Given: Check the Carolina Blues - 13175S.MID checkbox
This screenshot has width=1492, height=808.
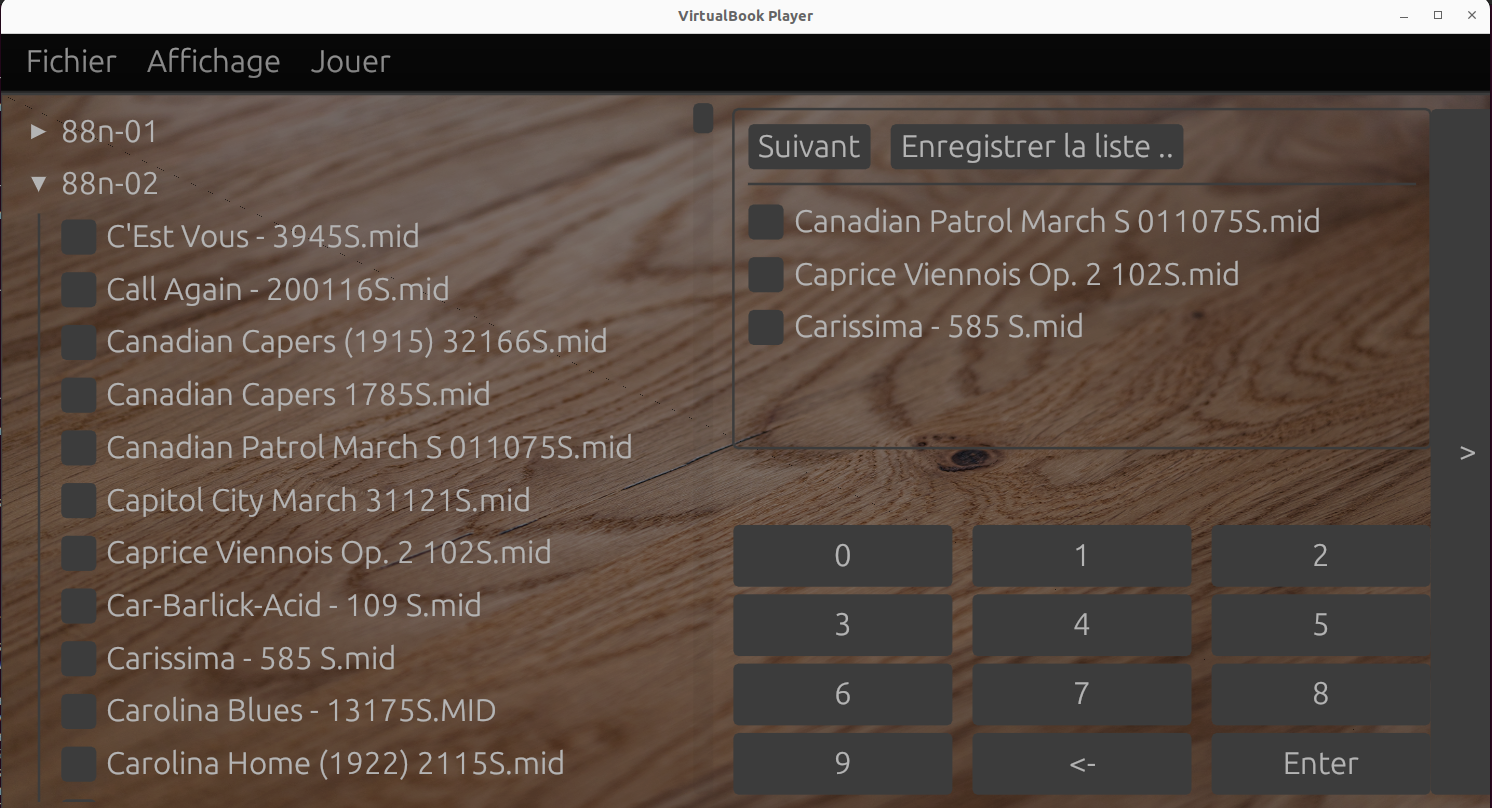Looking at the screenshot, I should pos(78,711).
